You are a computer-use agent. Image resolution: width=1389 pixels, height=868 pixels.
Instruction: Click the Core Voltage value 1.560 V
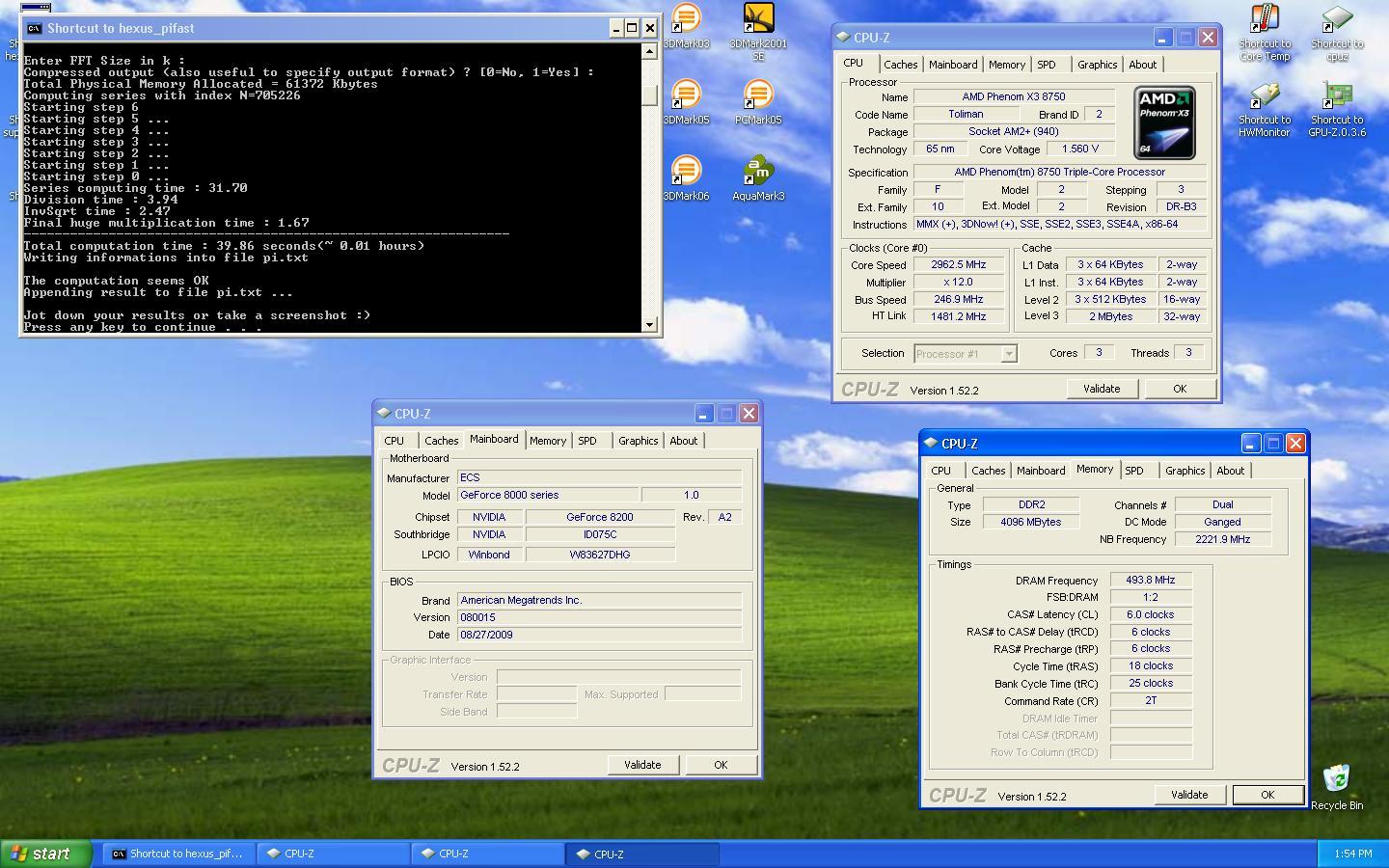click(1080, 149)
